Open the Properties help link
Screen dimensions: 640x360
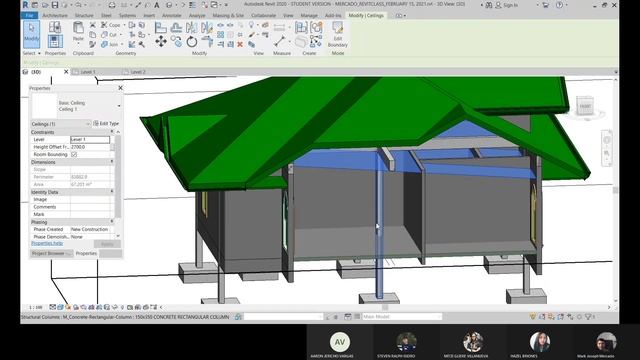tap(47, 243)
